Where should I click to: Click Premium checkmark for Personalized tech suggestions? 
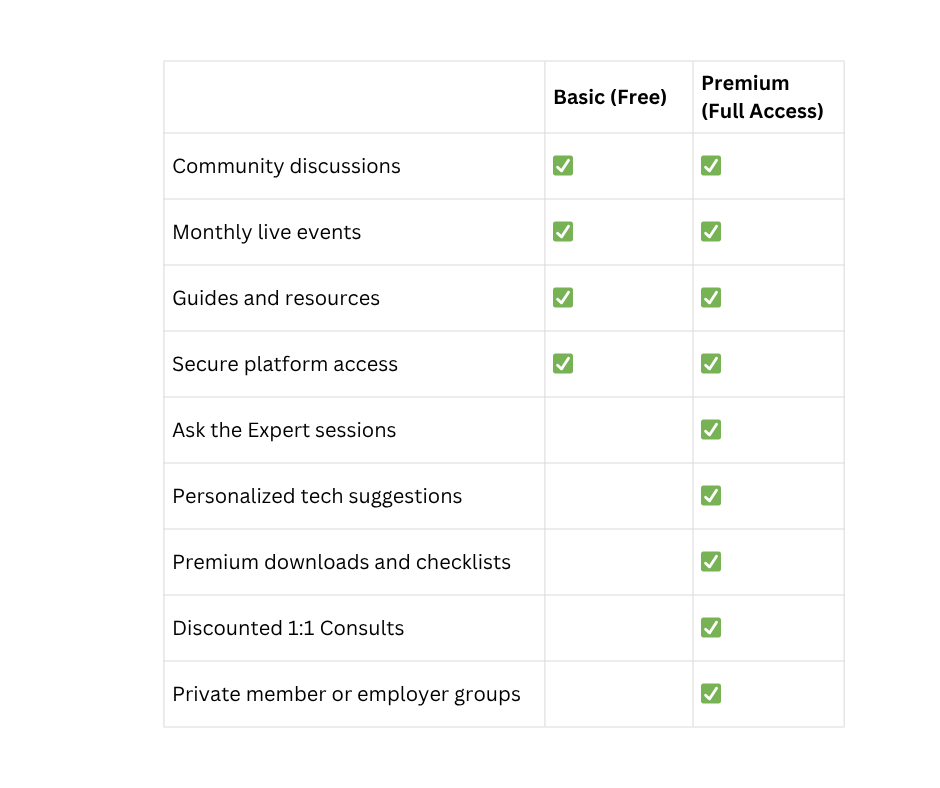[710, 495]
